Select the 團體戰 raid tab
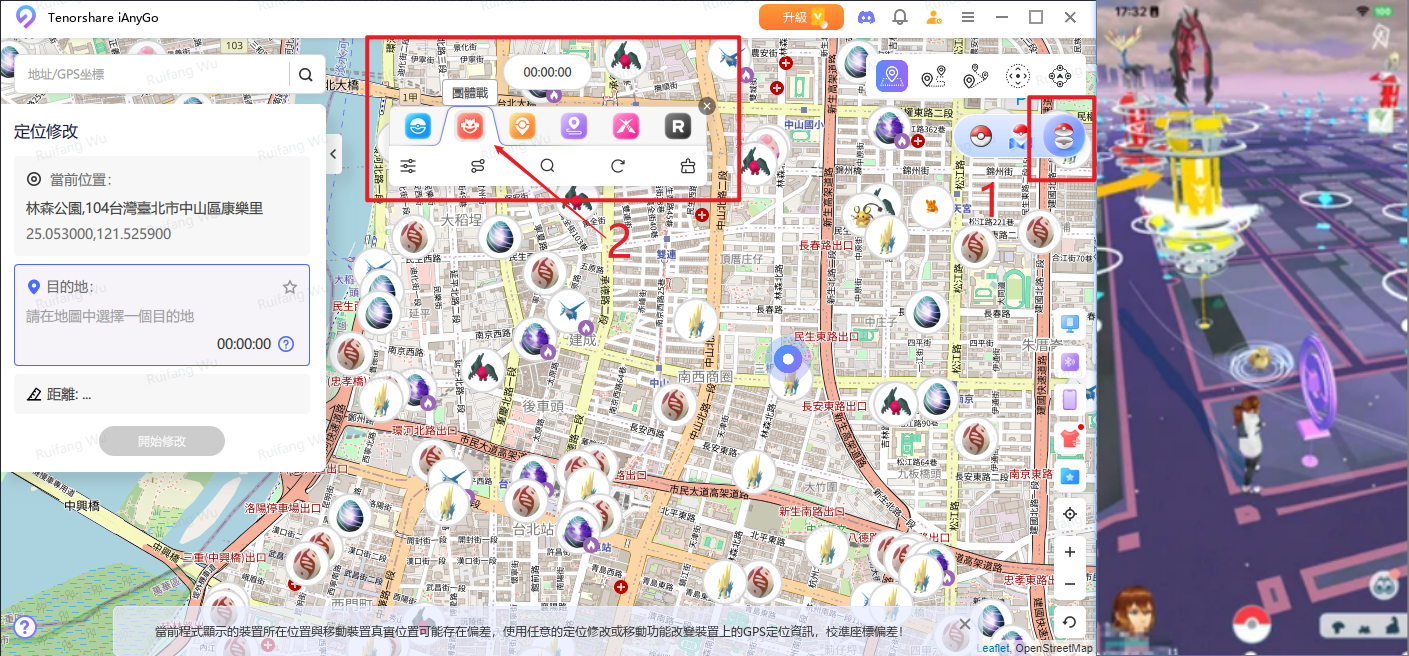Screen dimensions: 1409x656 click(469, 126)
